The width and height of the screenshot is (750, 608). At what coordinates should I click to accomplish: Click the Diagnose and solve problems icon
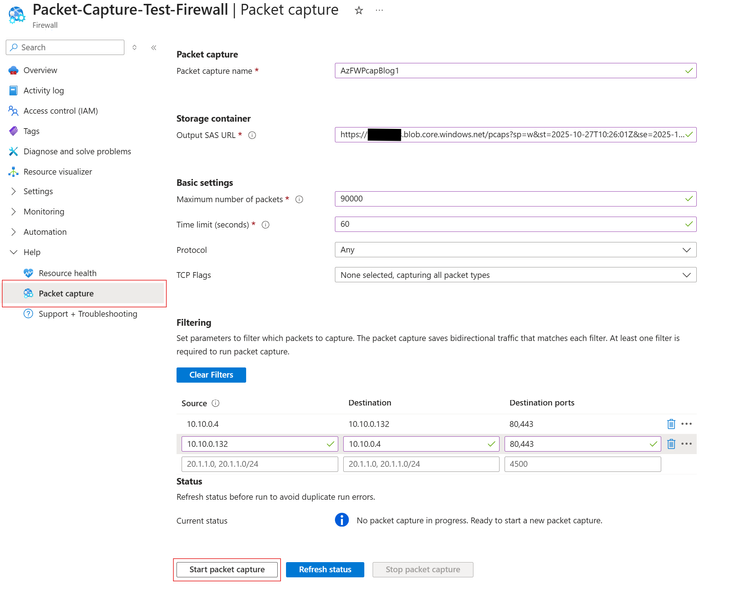coord(13,152)
